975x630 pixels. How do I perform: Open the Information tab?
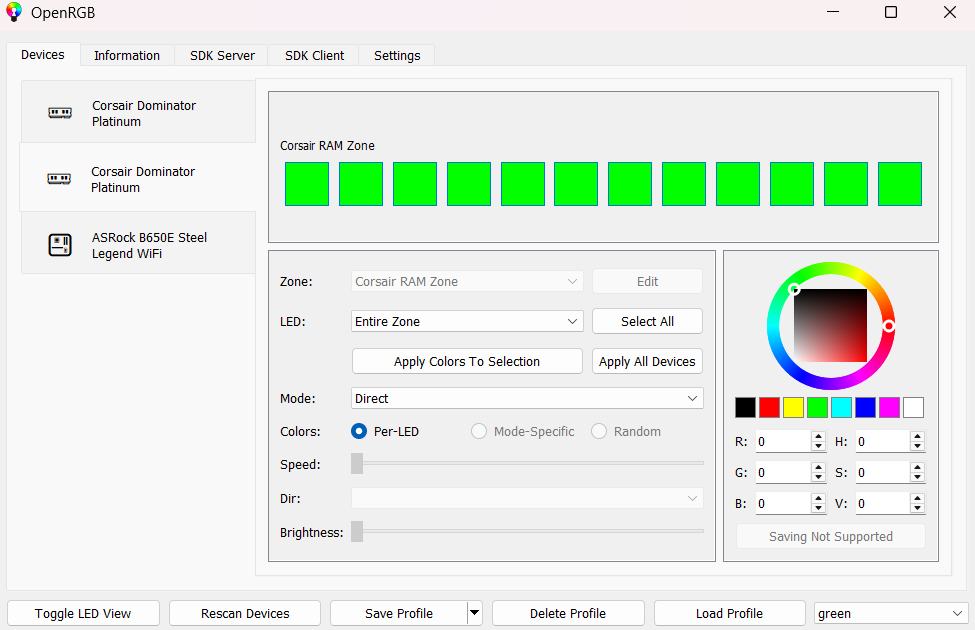127,55
